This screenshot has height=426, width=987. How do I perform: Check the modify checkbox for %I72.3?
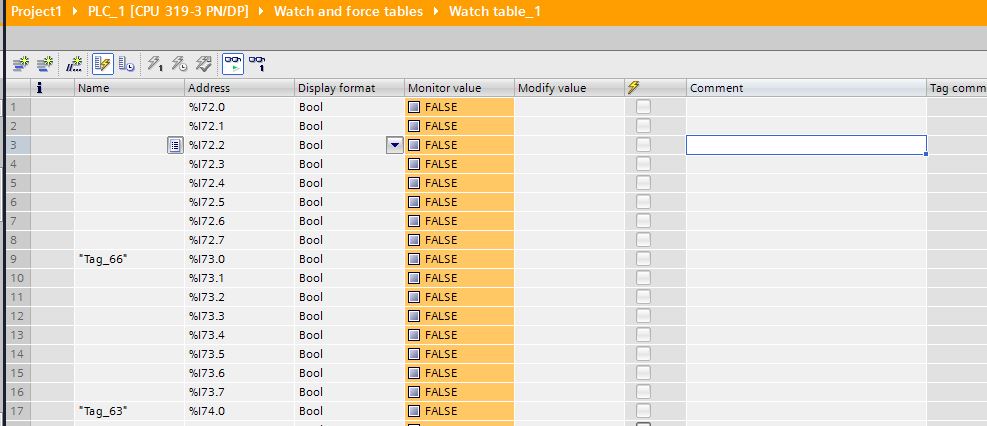pos(643,164)
